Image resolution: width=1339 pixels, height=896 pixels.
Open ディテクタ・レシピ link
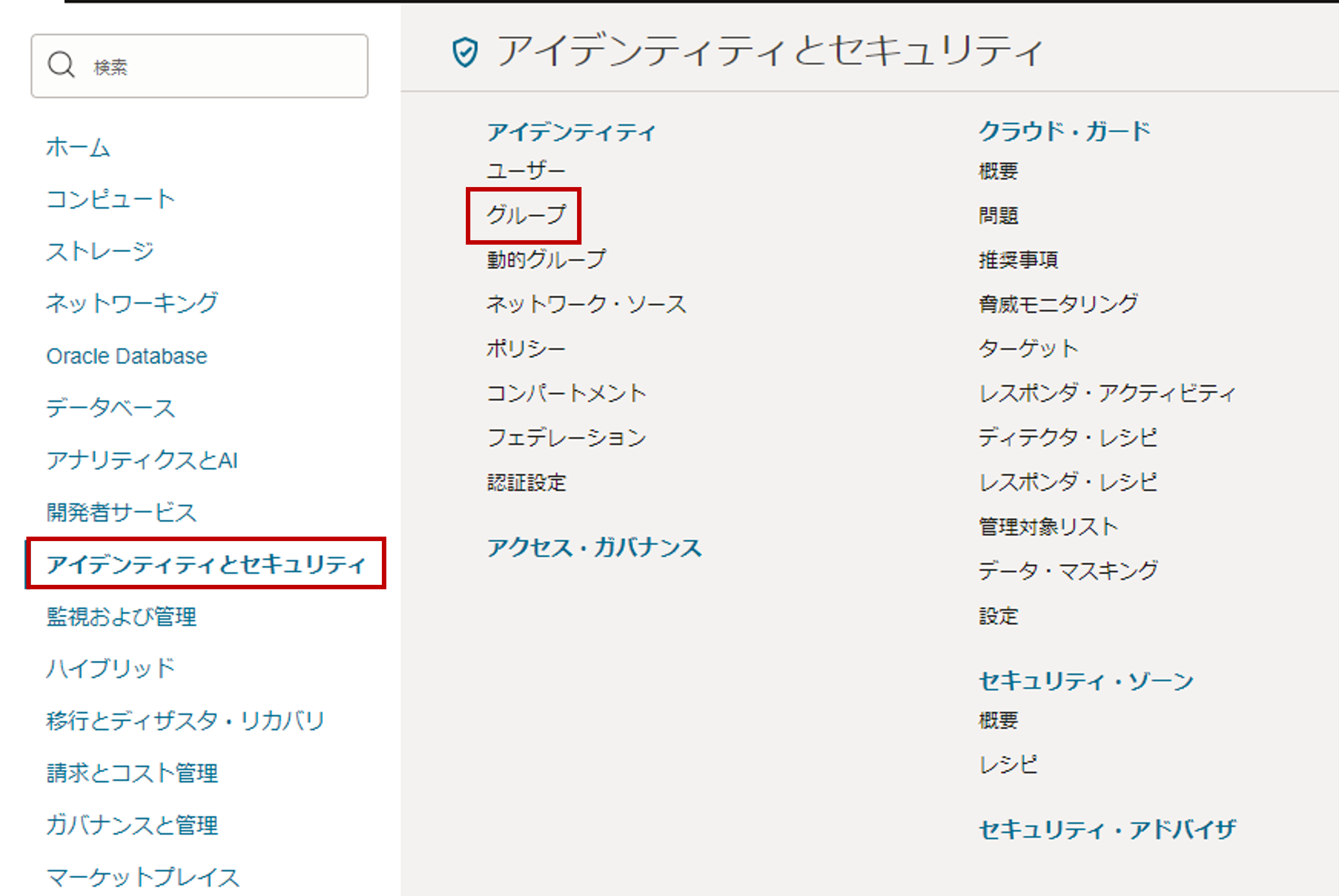click(x=1068, y=438)
